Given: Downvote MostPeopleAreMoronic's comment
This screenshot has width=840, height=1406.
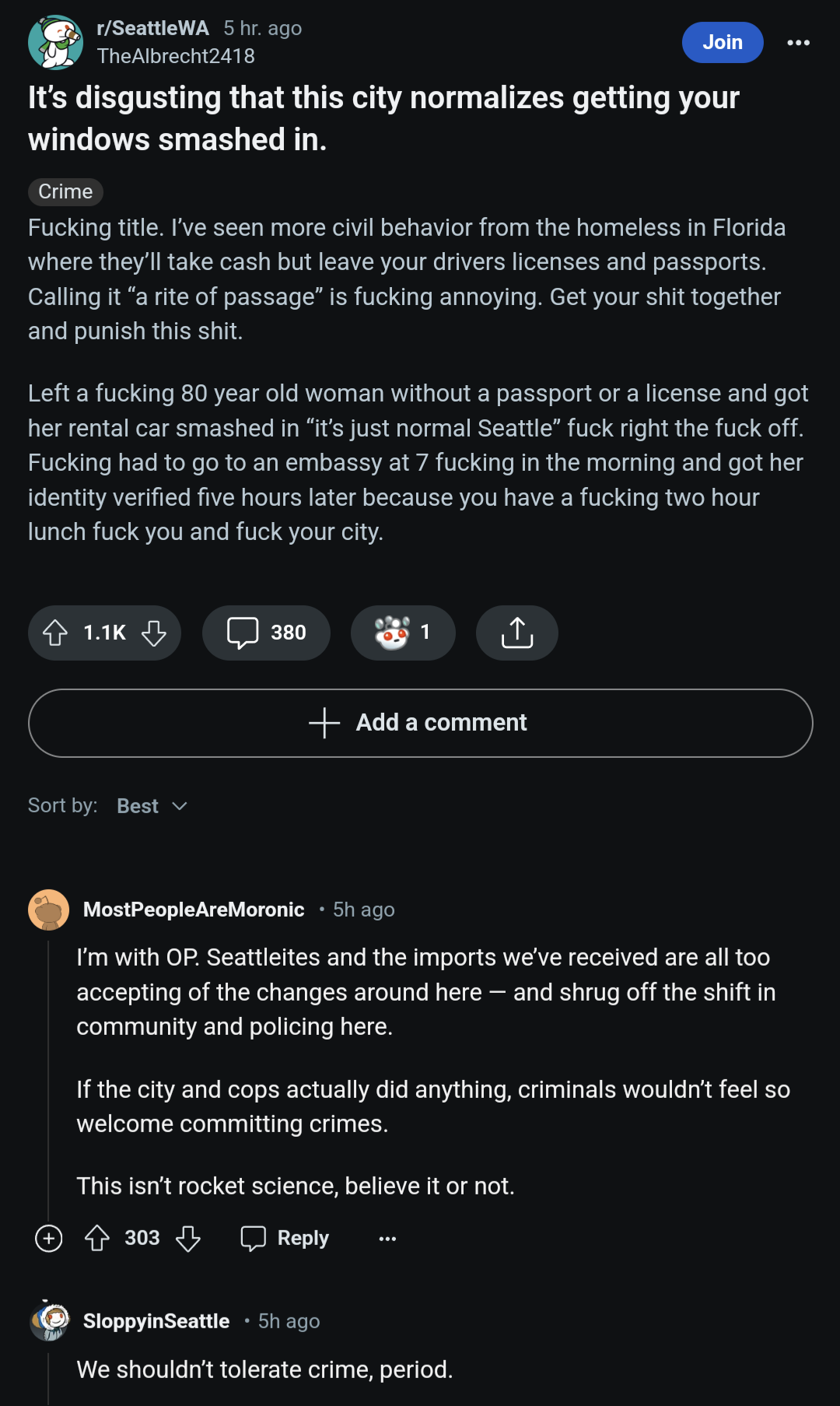Looking at the screenshot, I should (188, 1238).
